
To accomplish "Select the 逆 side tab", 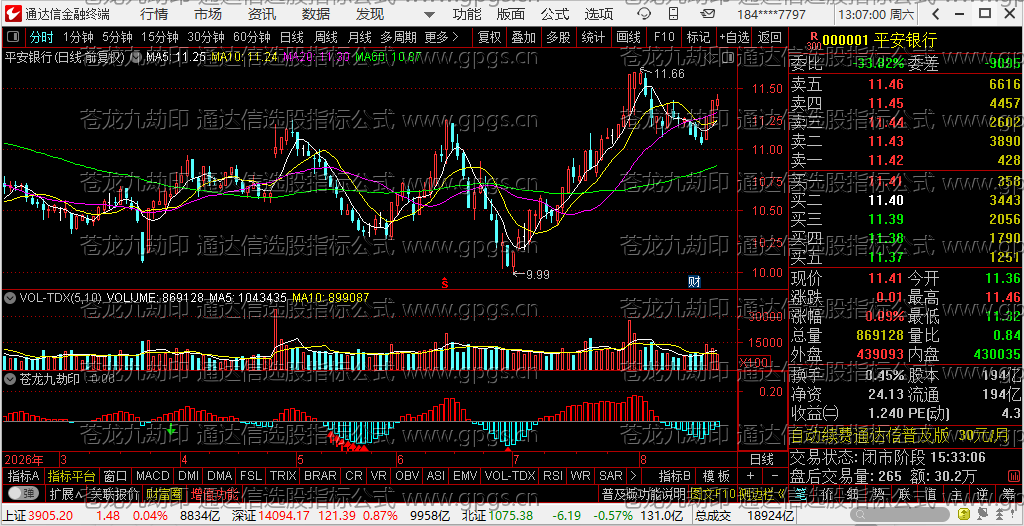I will point(980,493).
